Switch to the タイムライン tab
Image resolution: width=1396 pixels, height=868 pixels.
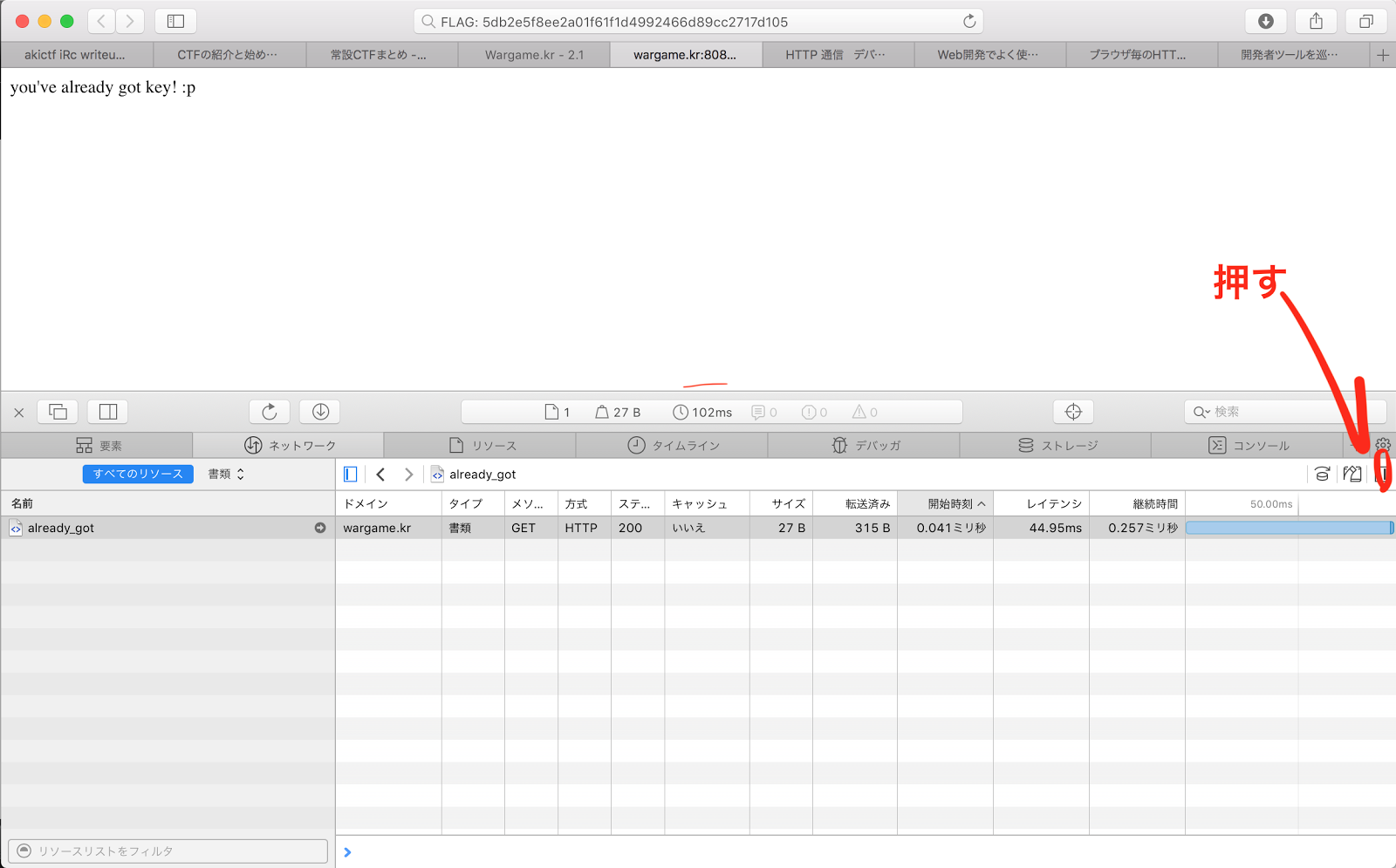pyautogui.click(x=673, y=445)
